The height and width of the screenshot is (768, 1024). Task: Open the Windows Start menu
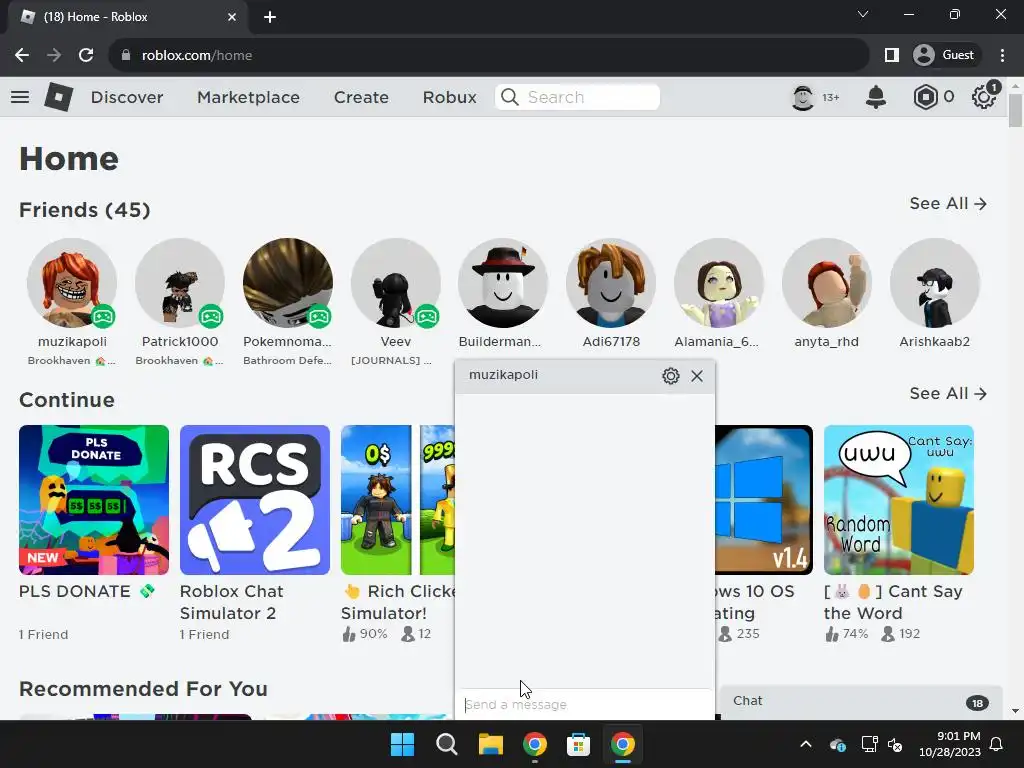click(x=402, y=744)
